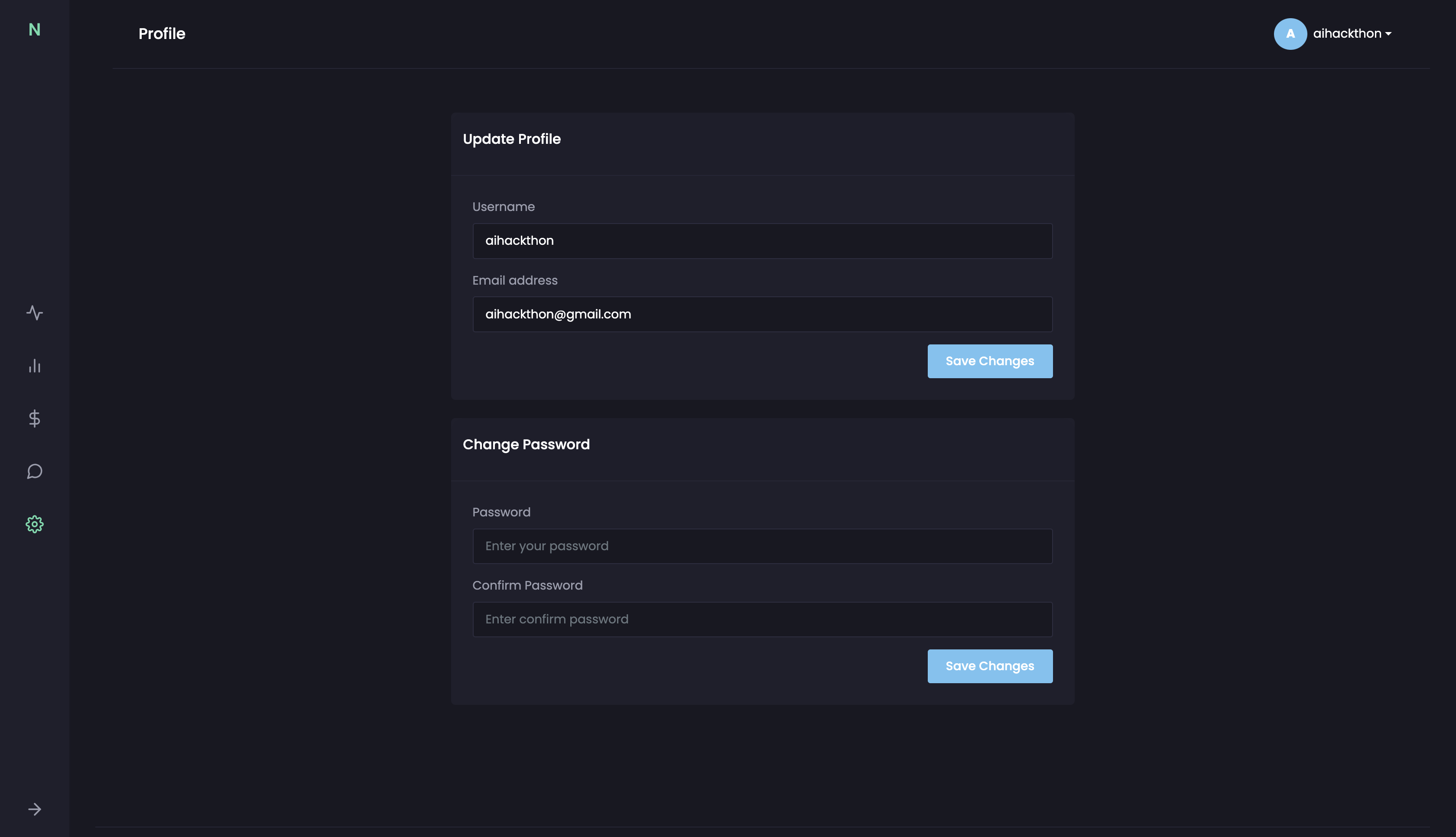Save Changes in Change Password section

coord(990,666)
